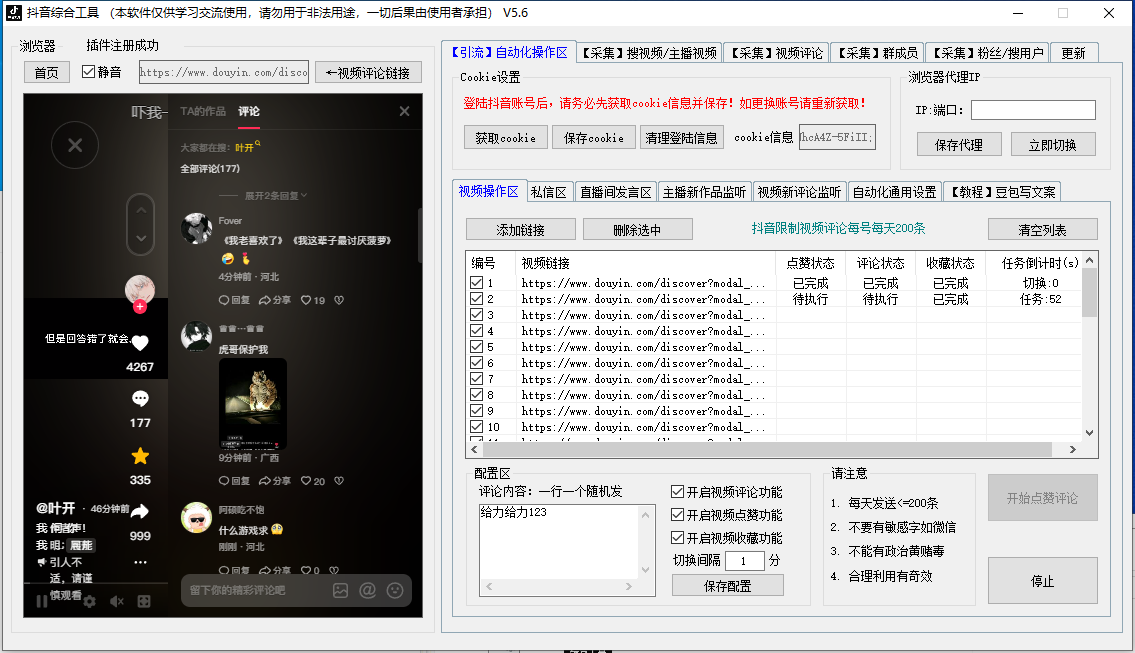Viewport: 1135px width, 653px height.
Task: Pause the video playback
Action: [x=42, y=601]
